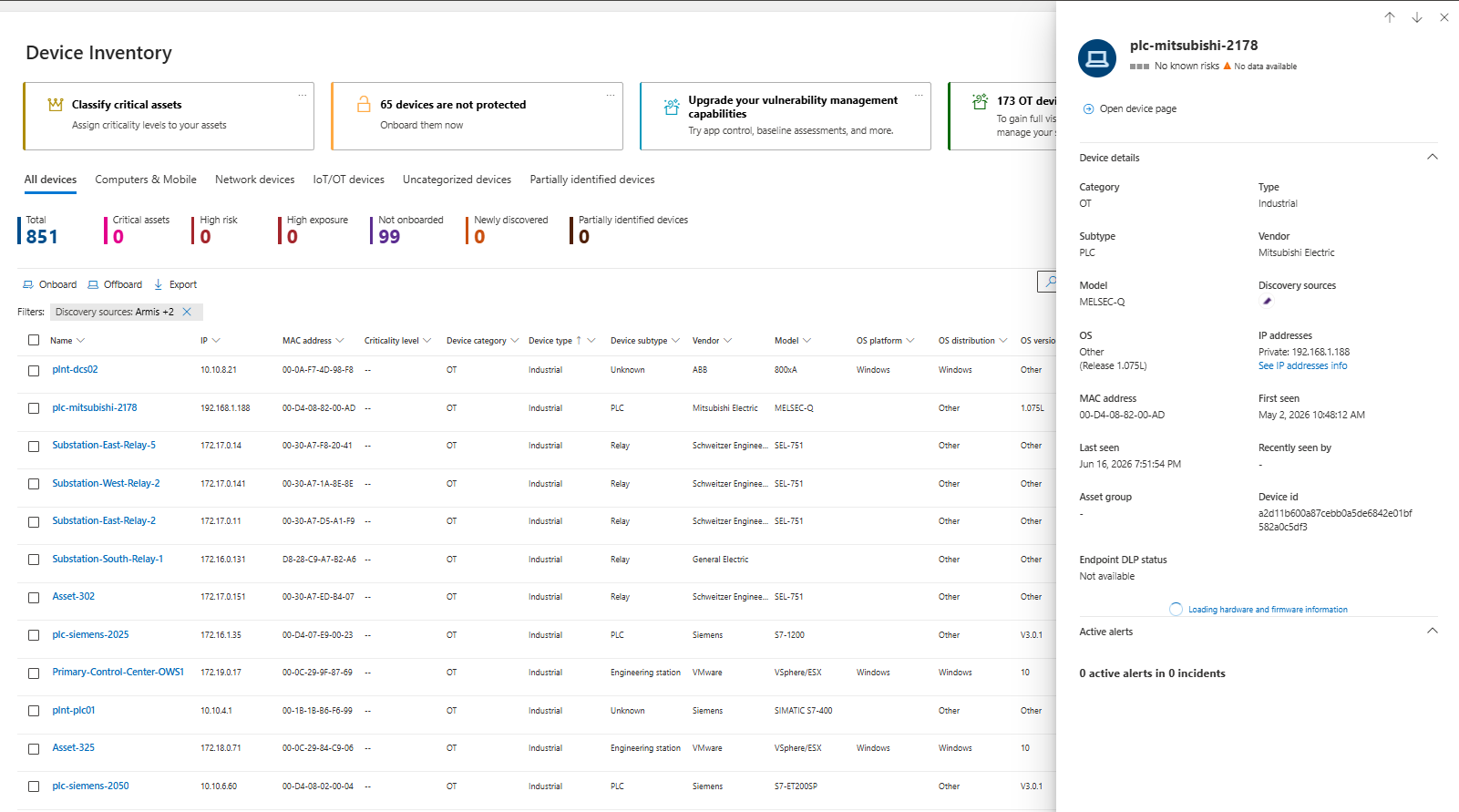Click the Offboard device icon
This screenshot has height=812, width=1459.
tap(93, 284)
